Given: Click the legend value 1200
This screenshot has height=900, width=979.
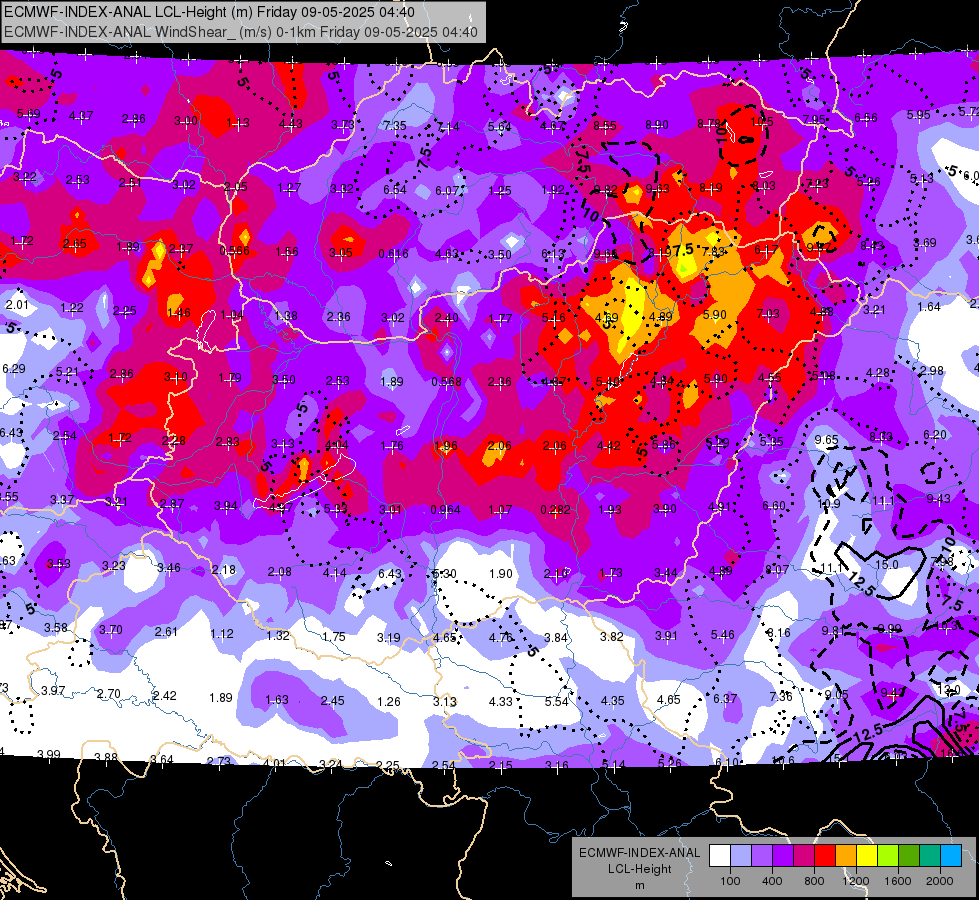Looking at the screenshot, I should [x=856, y=881].
